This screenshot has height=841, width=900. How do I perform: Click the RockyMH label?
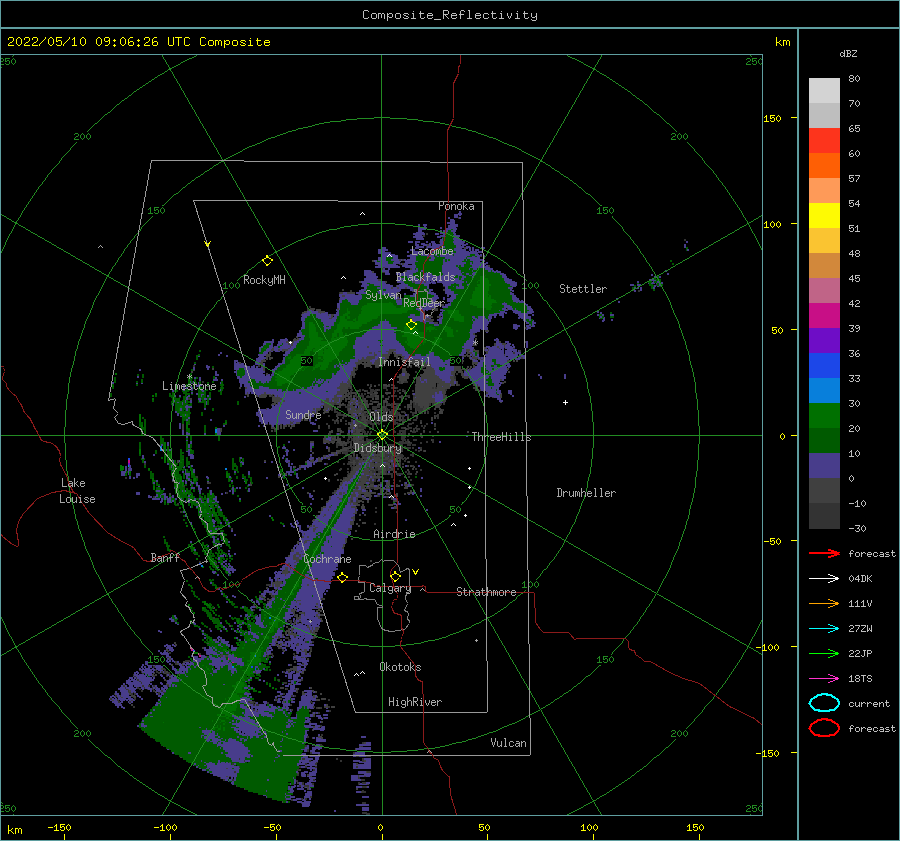click(264, 280)
